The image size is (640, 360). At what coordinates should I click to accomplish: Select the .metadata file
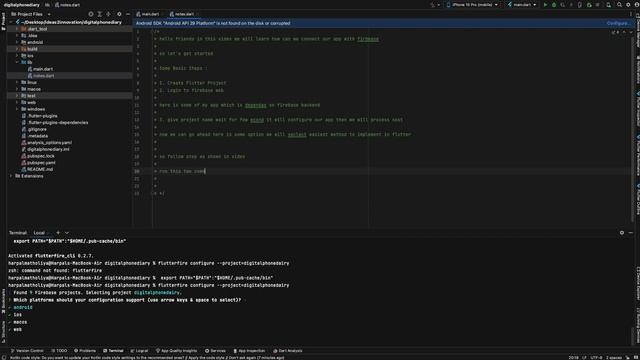(38, 136)
